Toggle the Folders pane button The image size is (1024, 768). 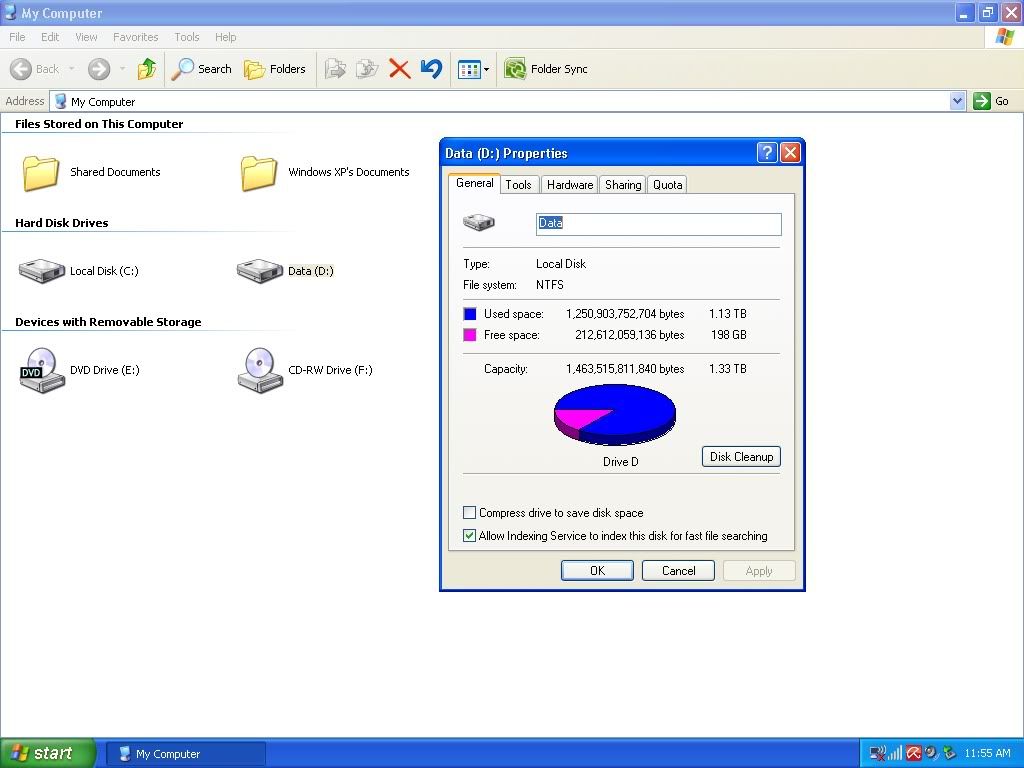click(x=274, y=69)
